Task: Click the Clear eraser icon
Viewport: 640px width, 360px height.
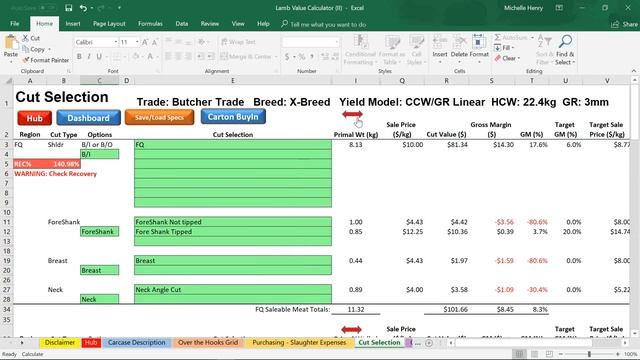Action: click(498, 58)
